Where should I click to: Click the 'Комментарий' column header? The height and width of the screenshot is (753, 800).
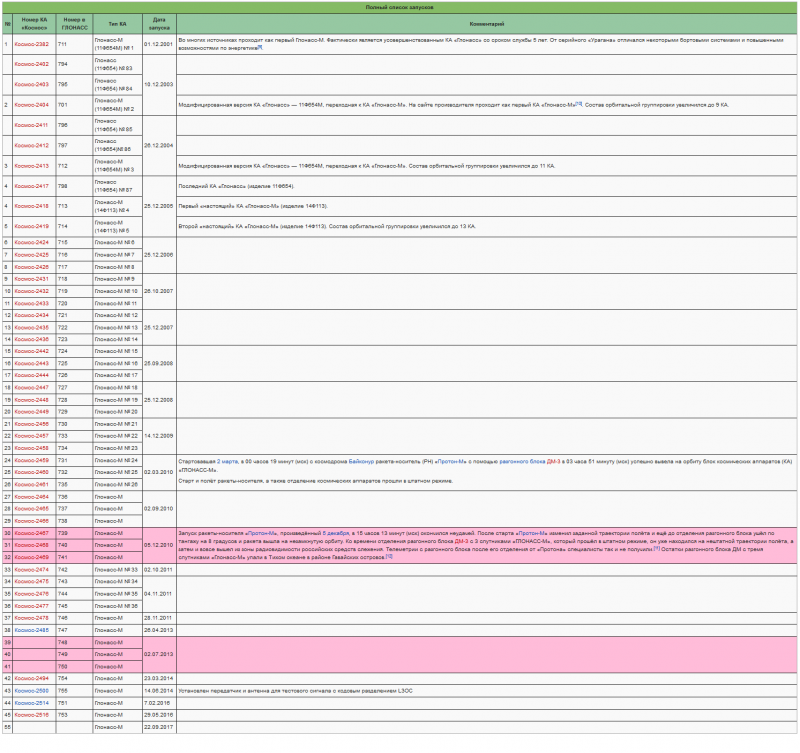pos(486,22)
